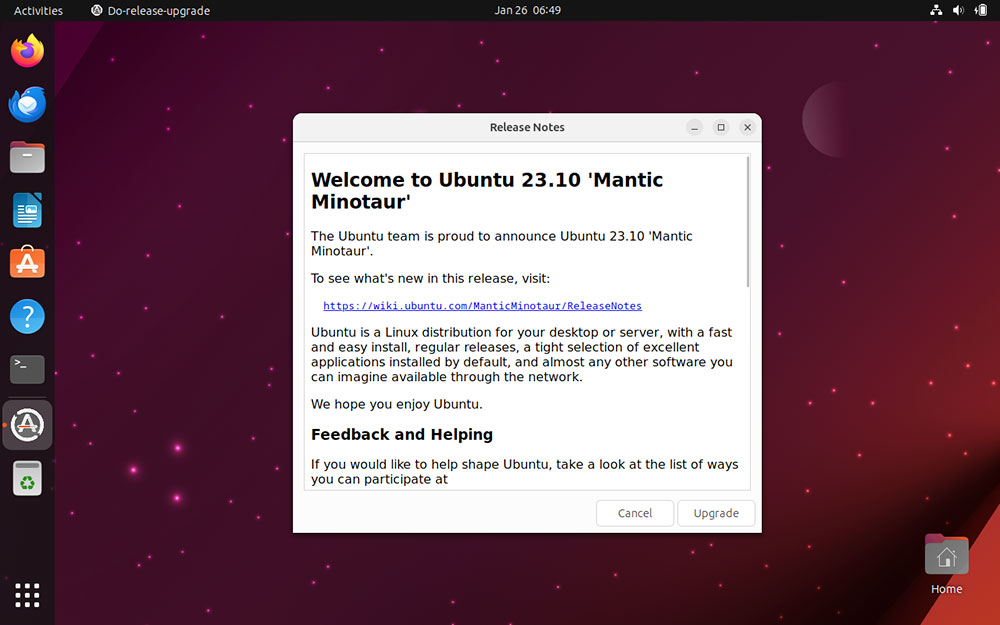Click the Do-release-upgrade app menu
1000x625 pixels.
tap(150, 10)
